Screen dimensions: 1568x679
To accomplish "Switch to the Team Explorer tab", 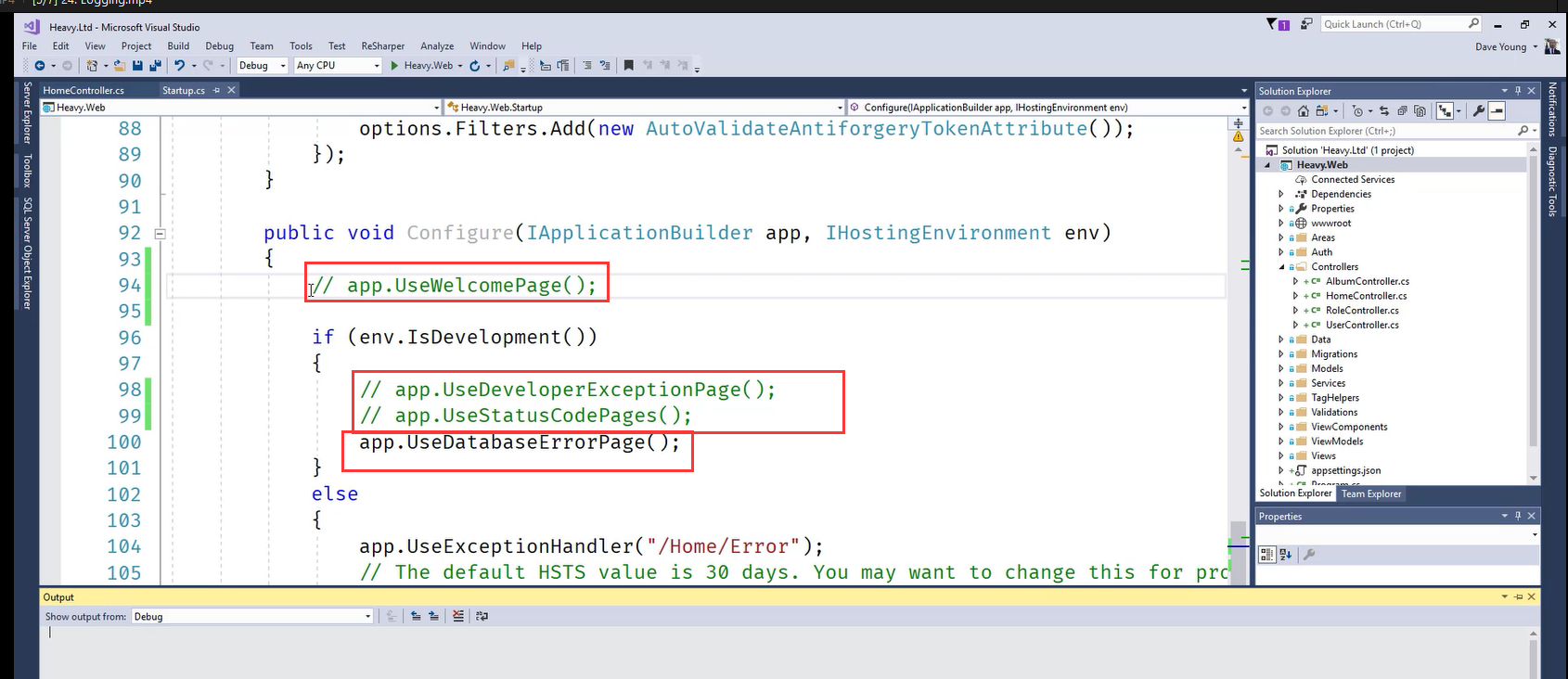I will pos(1371,493).
